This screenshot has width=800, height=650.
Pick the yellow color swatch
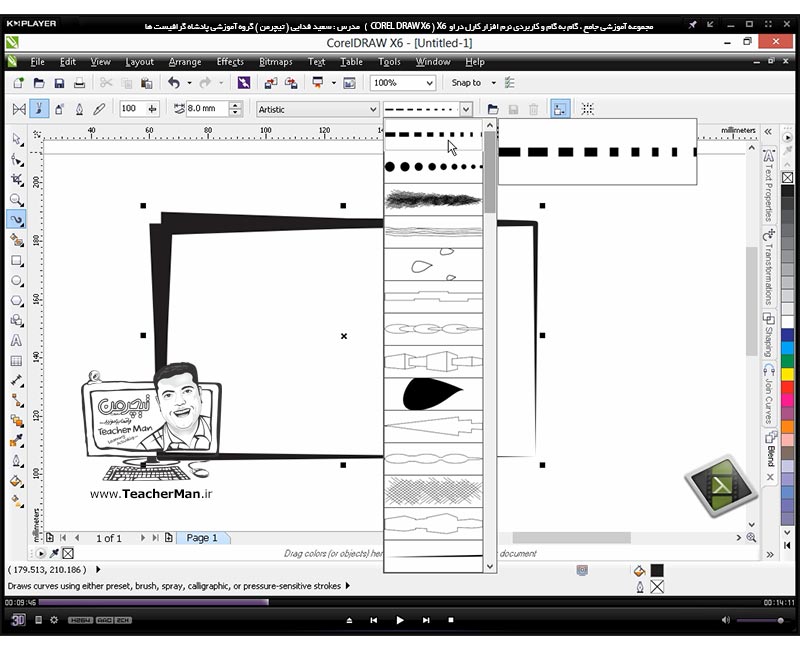[788, 374]
